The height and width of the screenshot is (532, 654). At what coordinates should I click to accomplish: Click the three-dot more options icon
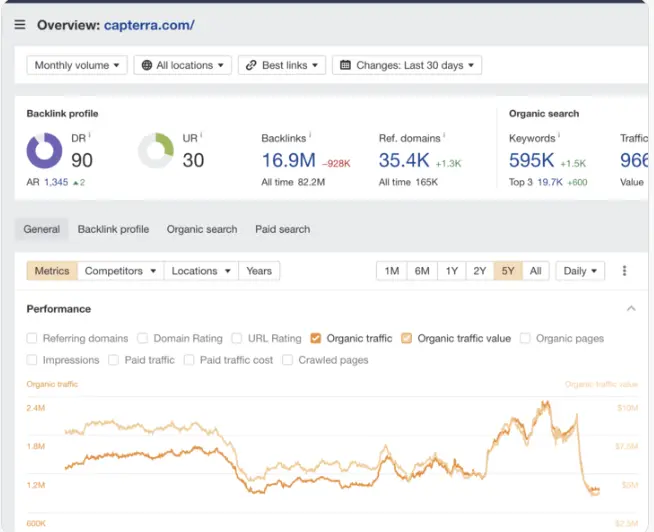pyautogui.click(x=625, y=271)
